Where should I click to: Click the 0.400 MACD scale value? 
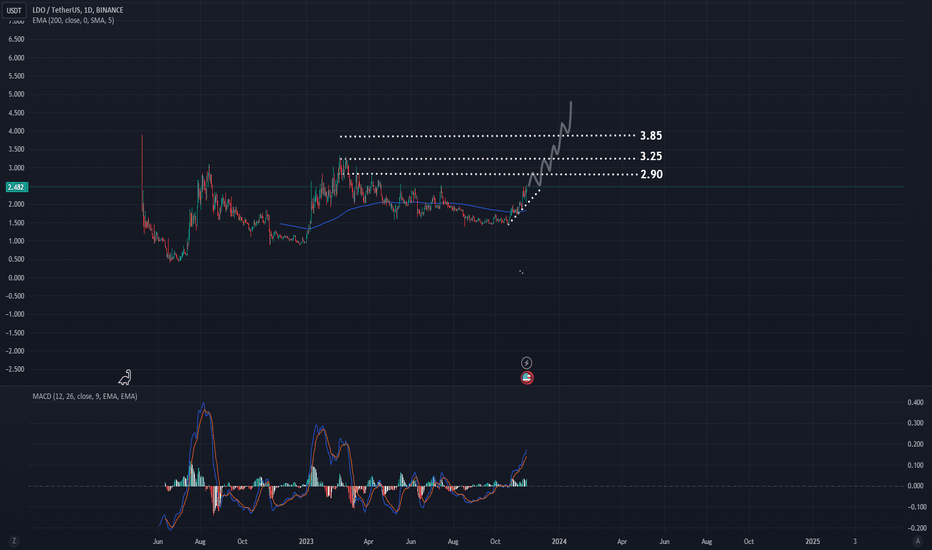[x=915, y=403]
